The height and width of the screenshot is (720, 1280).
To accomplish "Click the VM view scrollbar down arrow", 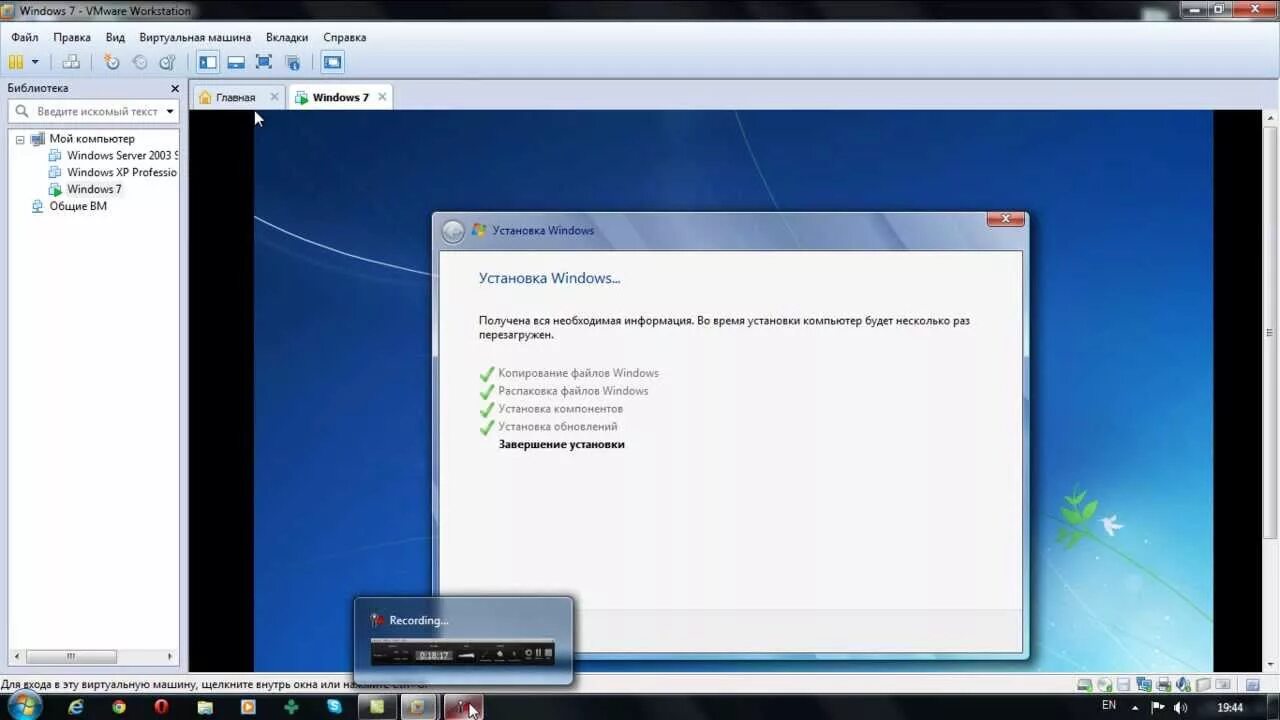I will tap(1272, 665).
